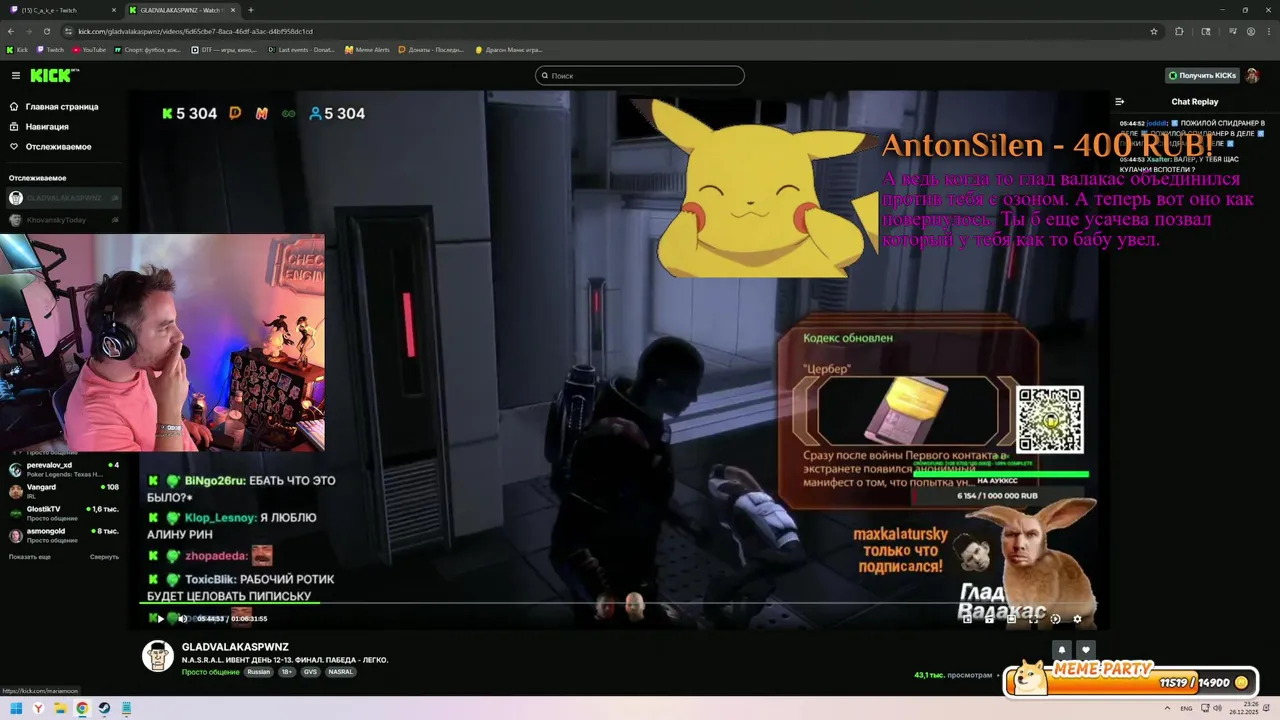This screenshot has width=1280, height=720.
Task: Open Windows Start menu
Action: (x=16, y=708)
